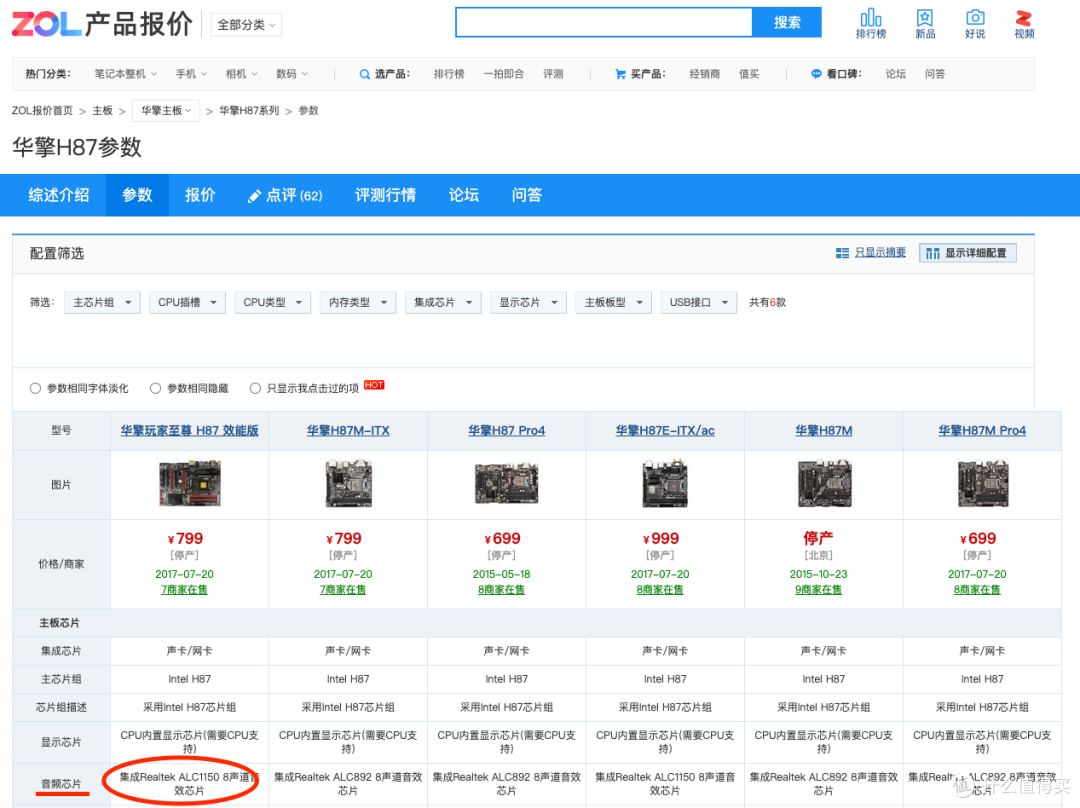
Task: Open the CPU类型 filter dropdown
Action: click(x=273, y=302)
